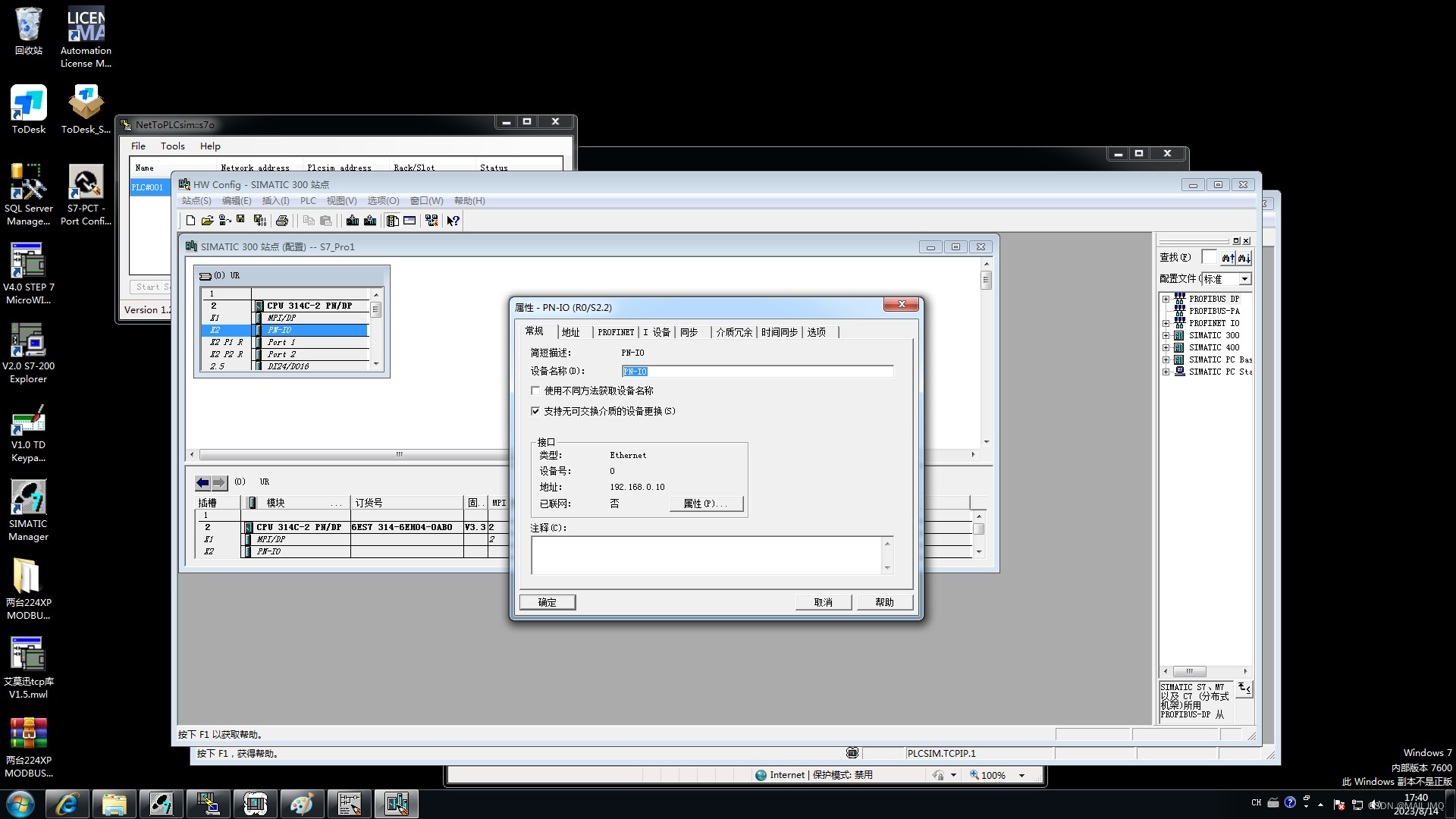Expand the SIMATIC 300 catalog node

[1166, 335]
